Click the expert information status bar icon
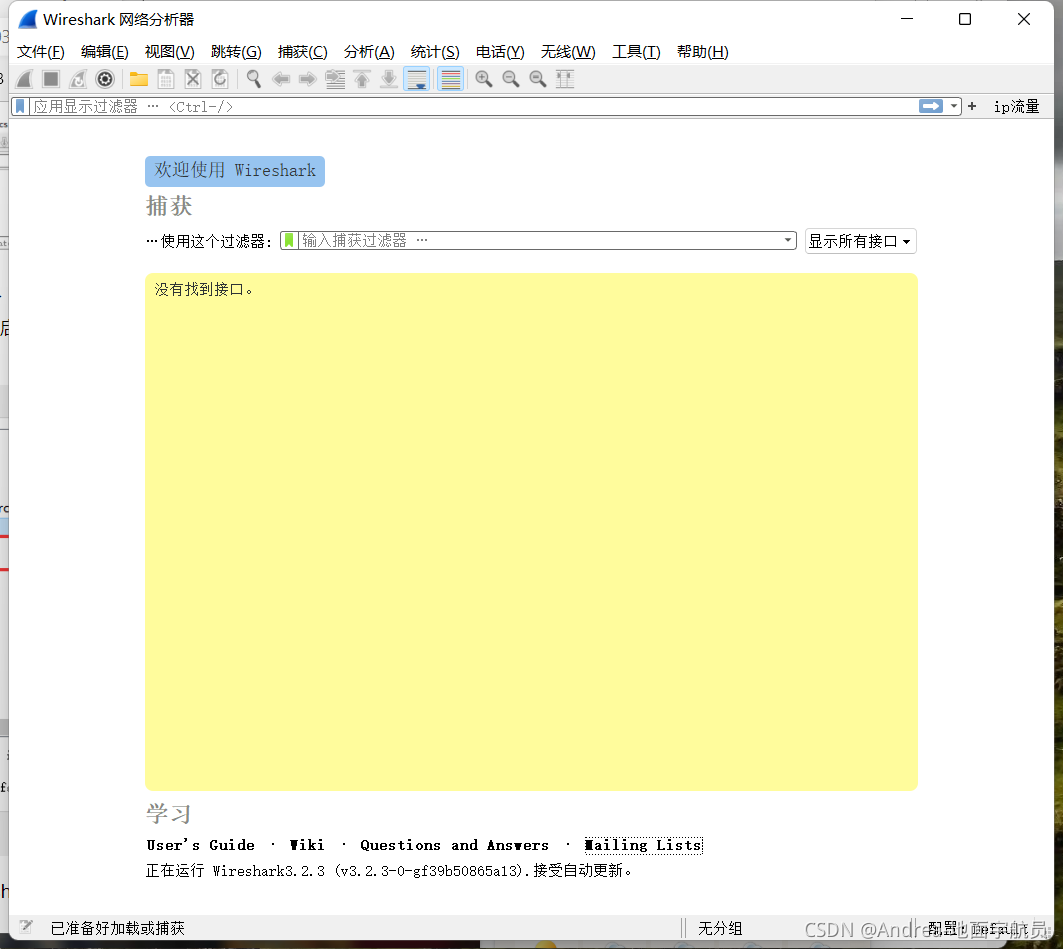Screen dimensions: 1063x949 [x=26, y=927]
